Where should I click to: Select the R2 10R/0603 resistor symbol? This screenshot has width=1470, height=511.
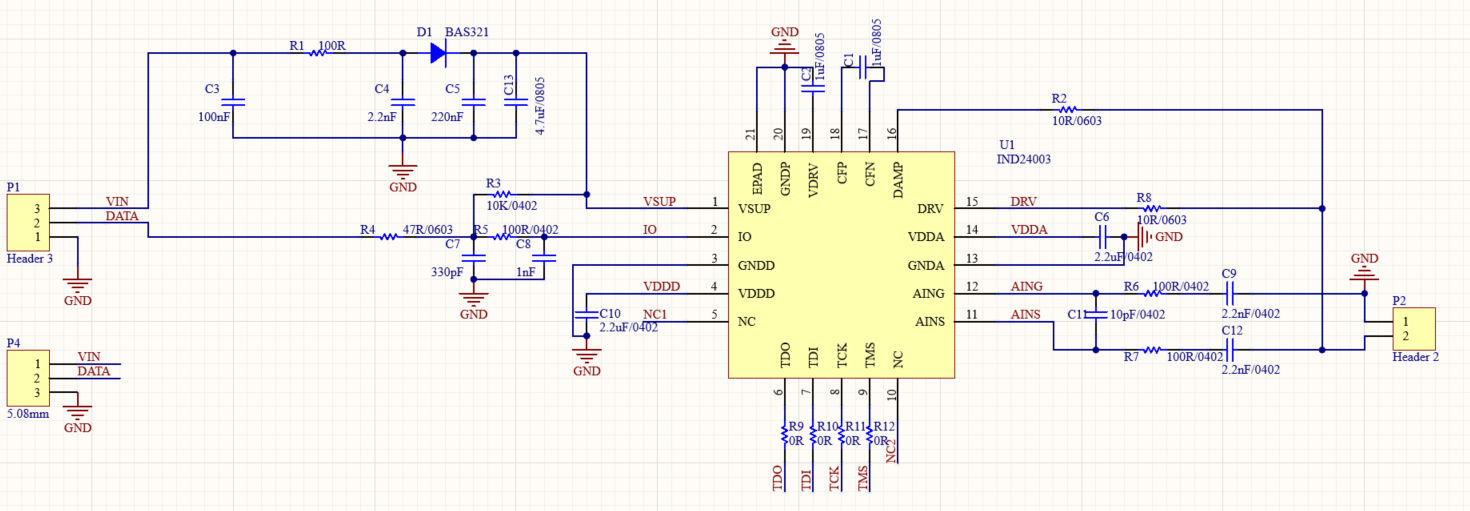1068,109
